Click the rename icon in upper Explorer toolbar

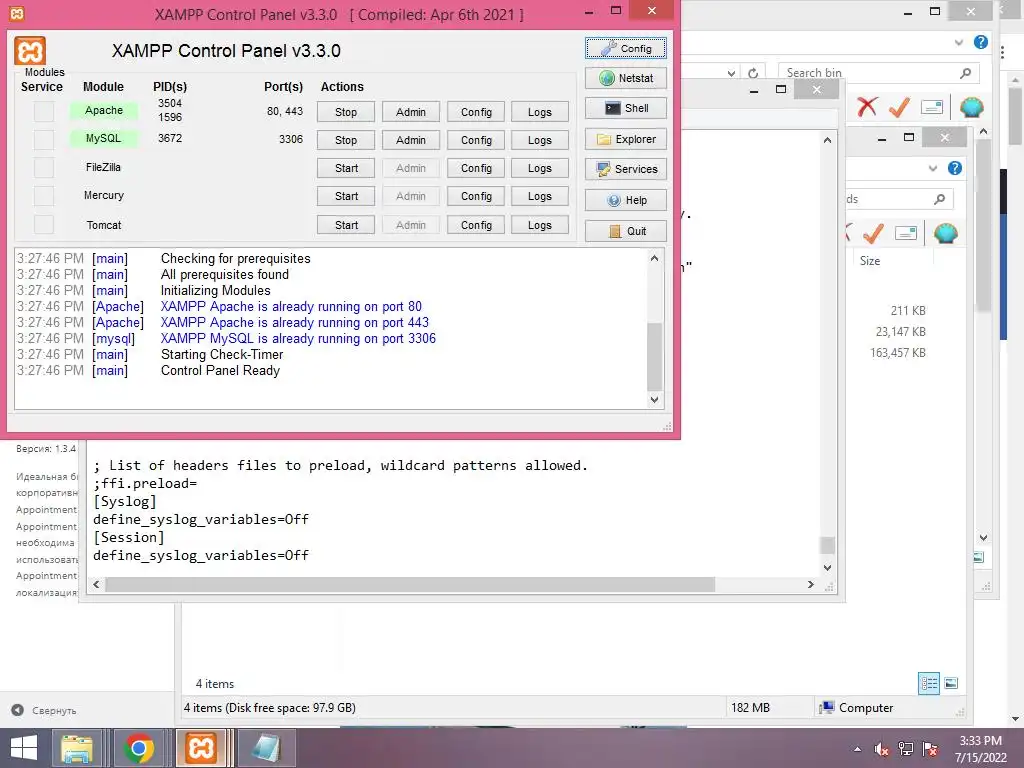932,106
